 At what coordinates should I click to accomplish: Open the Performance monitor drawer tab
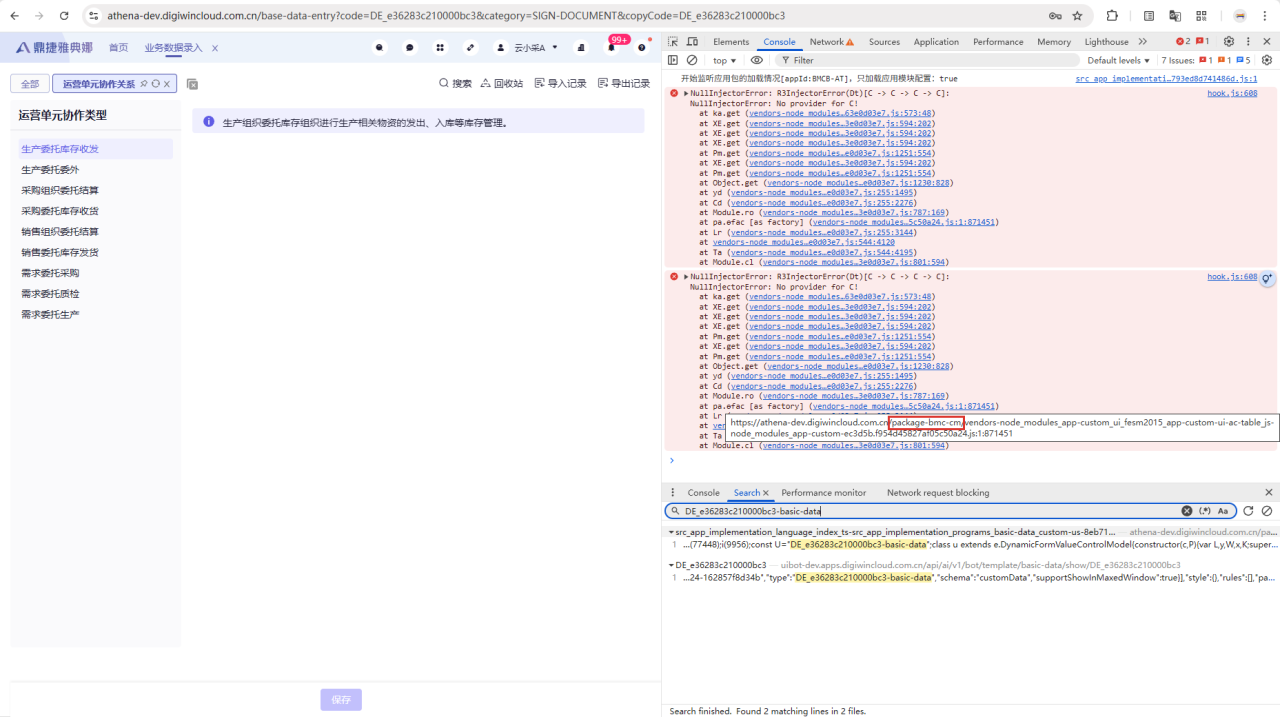(x=824, y=493)
